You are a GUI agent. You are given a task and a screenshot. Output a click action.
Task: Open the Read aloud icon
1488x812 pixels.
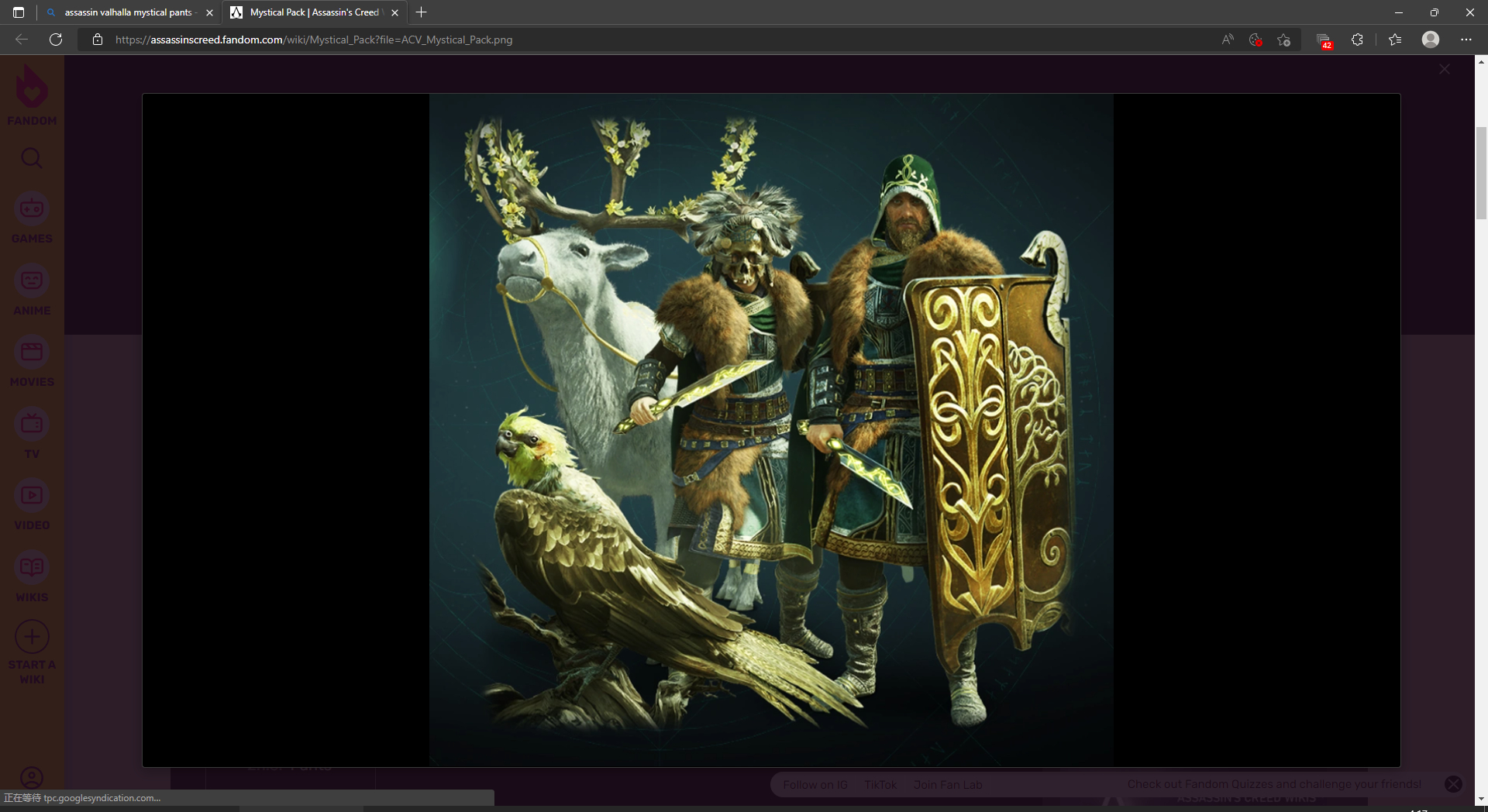click(x=1228, y=40)
